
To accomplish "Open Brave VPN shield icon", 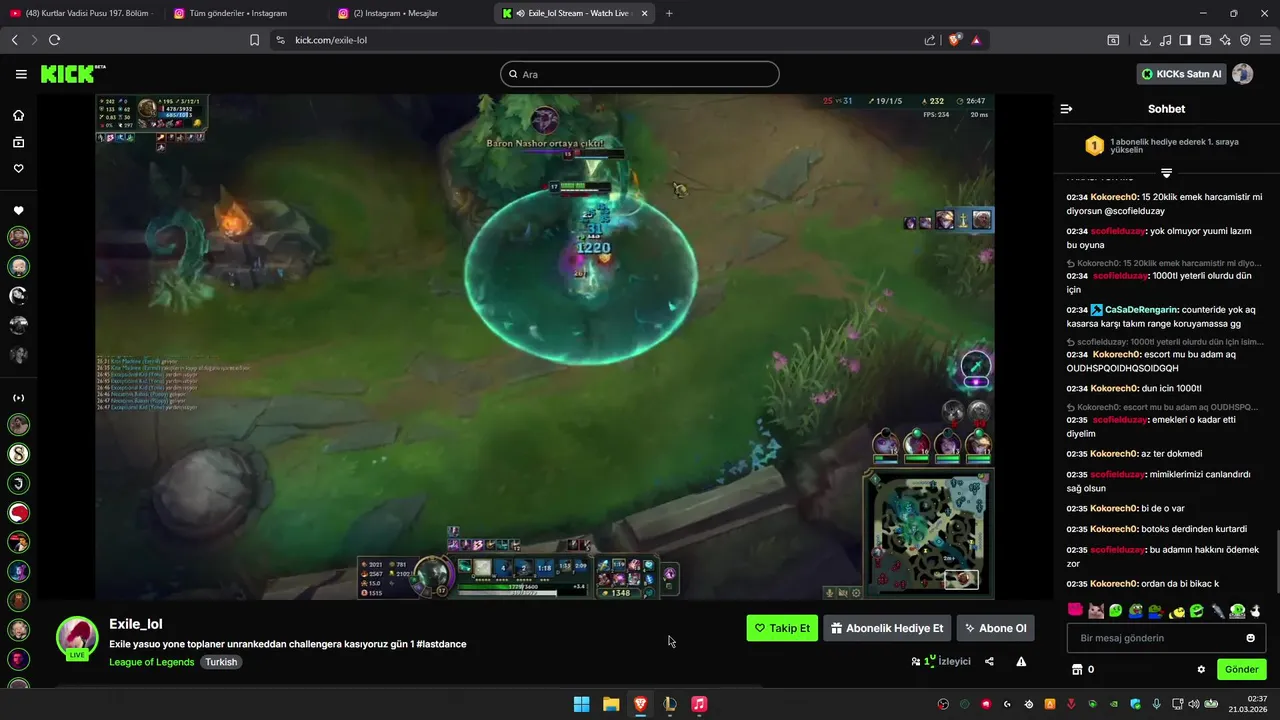I will (x=1245, y=40).
